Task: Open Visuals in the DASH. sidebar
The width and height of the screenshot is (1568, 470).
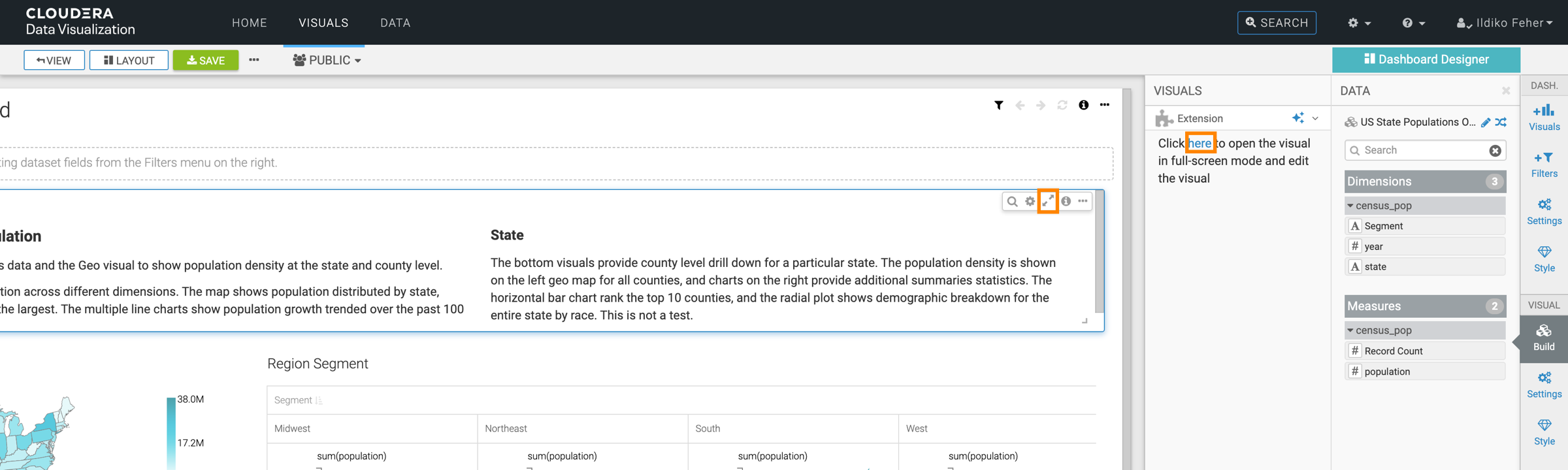Action: tap(1544, 117)
